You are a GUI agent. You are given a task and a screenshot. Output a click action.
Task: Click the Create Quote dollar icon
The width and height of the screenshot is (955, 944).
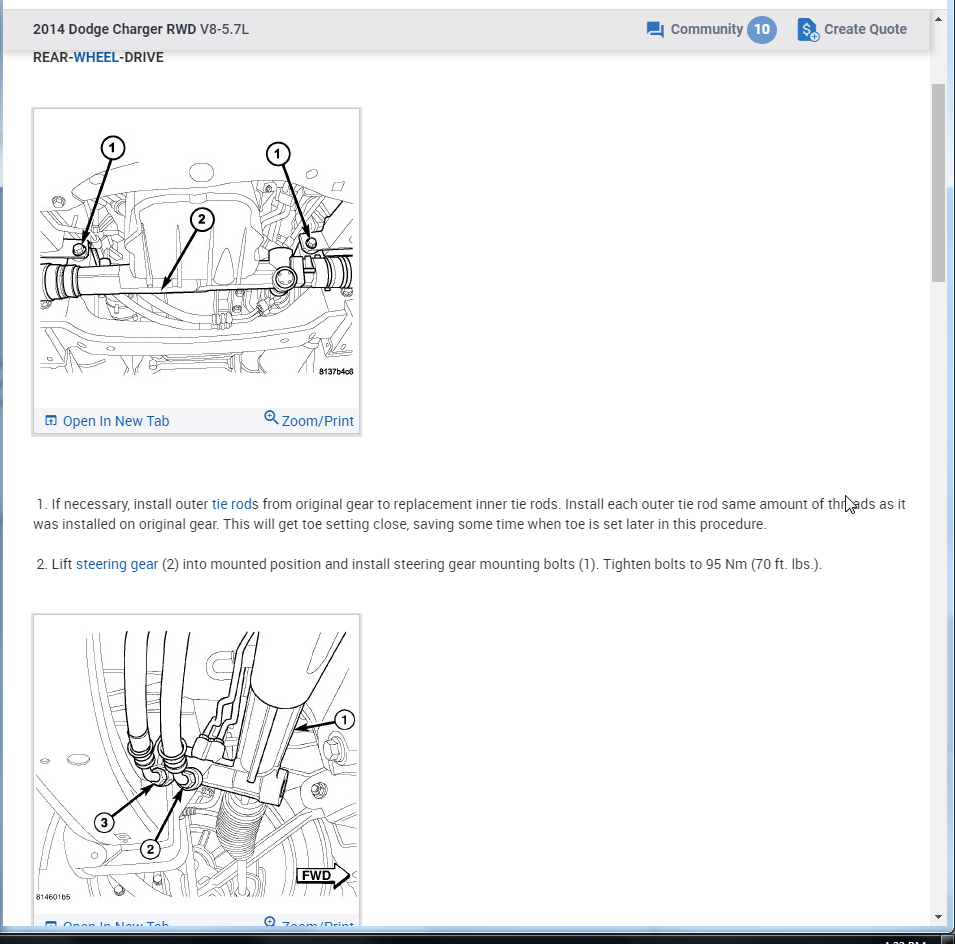pos(808,29)
